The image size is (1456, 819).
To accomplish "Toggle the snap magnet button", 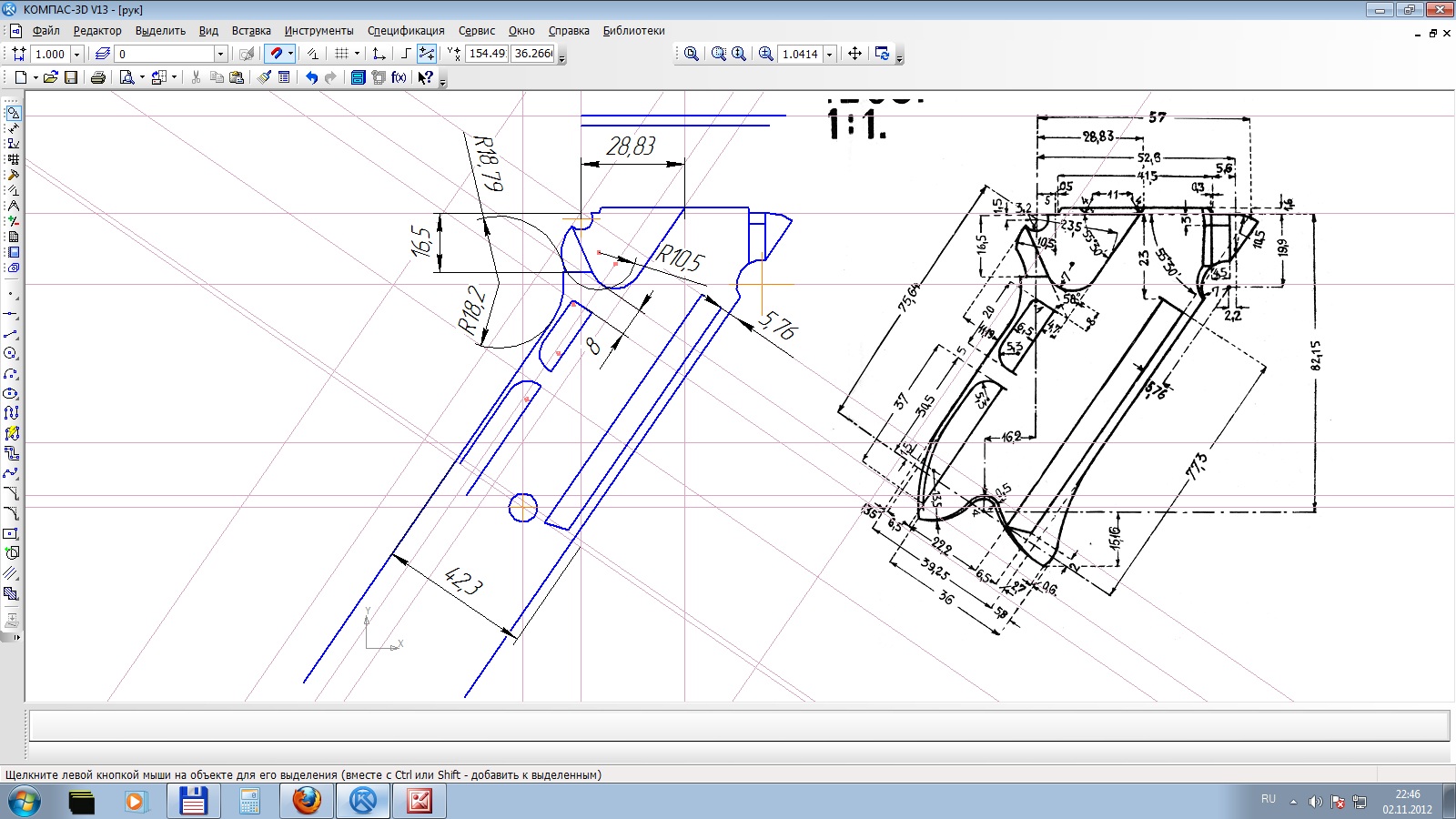I will click(x=276, y=54).
